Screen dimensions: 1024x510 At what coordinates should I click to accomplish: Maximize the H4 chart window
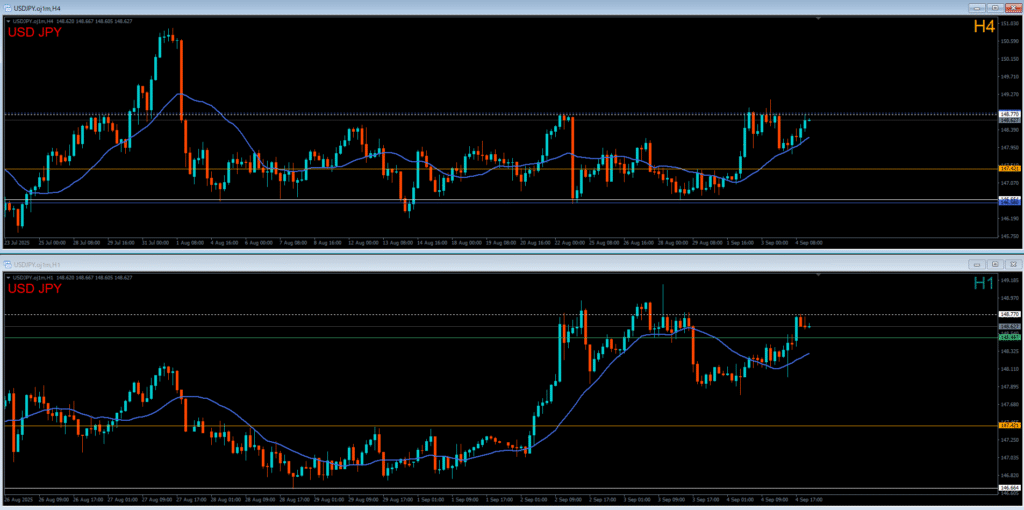point(995,8)
